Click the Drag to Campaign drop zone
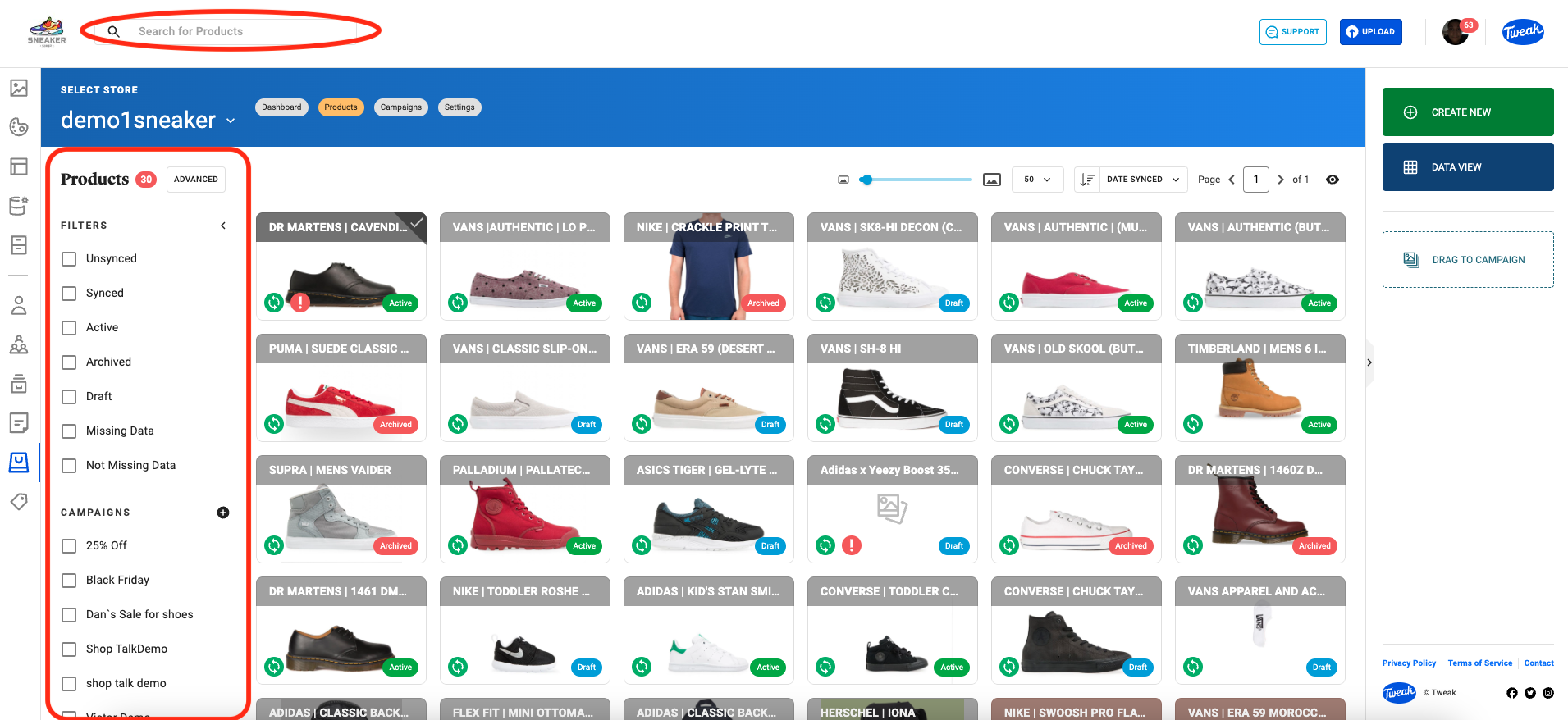The height and width of the screenshot is (720, 1568). (x=1468, y=259)
